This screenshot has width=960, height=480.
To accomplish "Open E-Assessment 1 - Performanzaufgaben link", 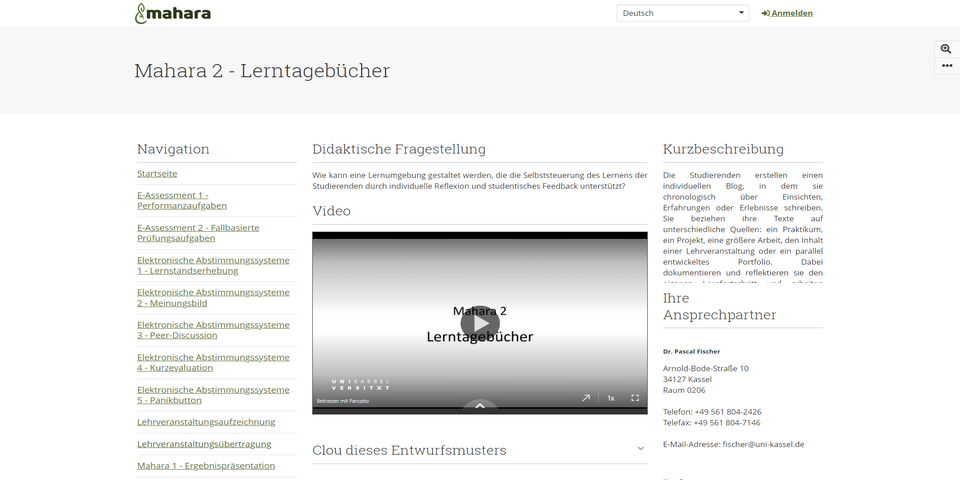I will (182, 200).
